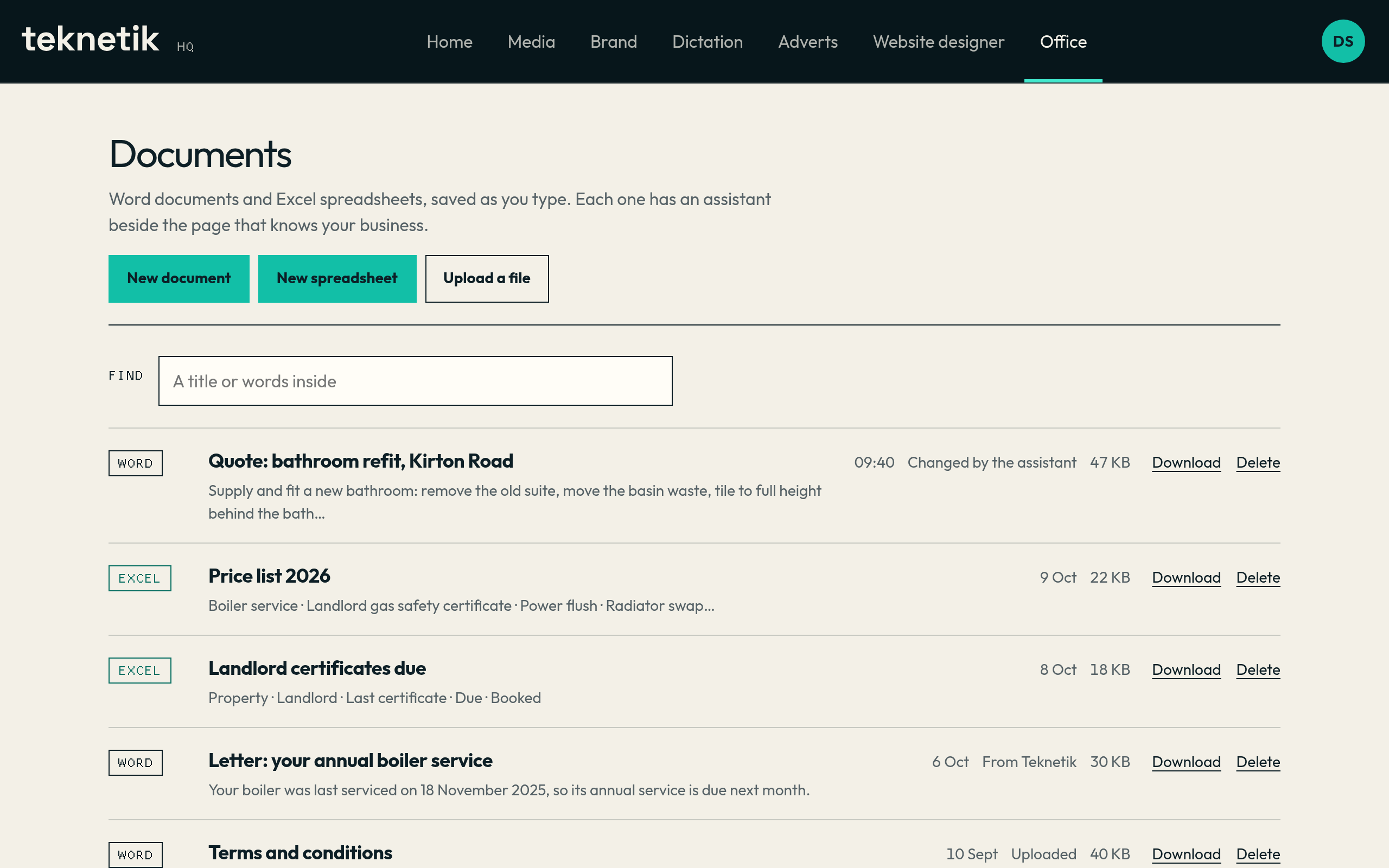The width and height of the screenshot is (1389, 868).
Task: Delete the Kirton Road bathroom quote
Action: [1258, 463]
